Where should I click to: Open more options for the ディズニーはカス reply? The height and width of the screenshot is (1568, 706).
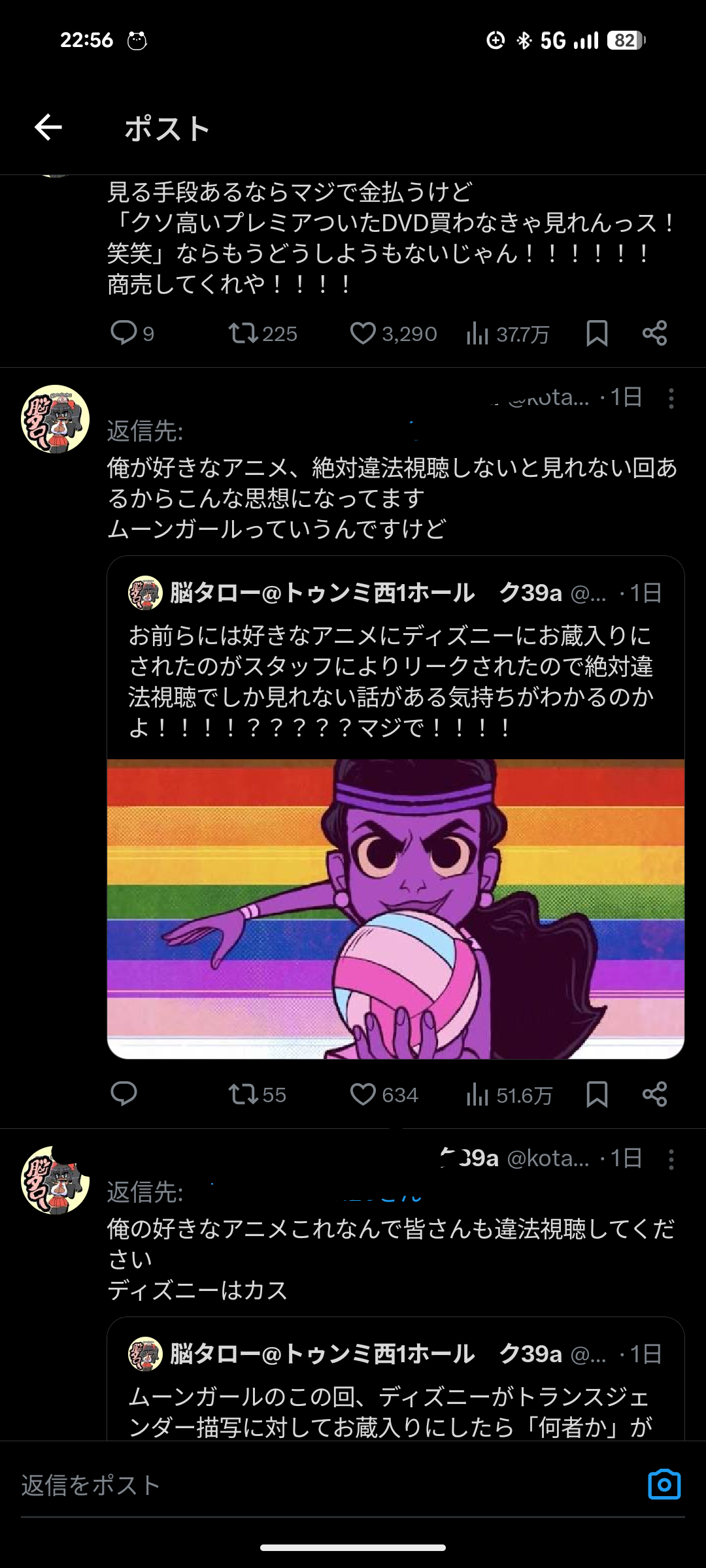click(671, 1160)
